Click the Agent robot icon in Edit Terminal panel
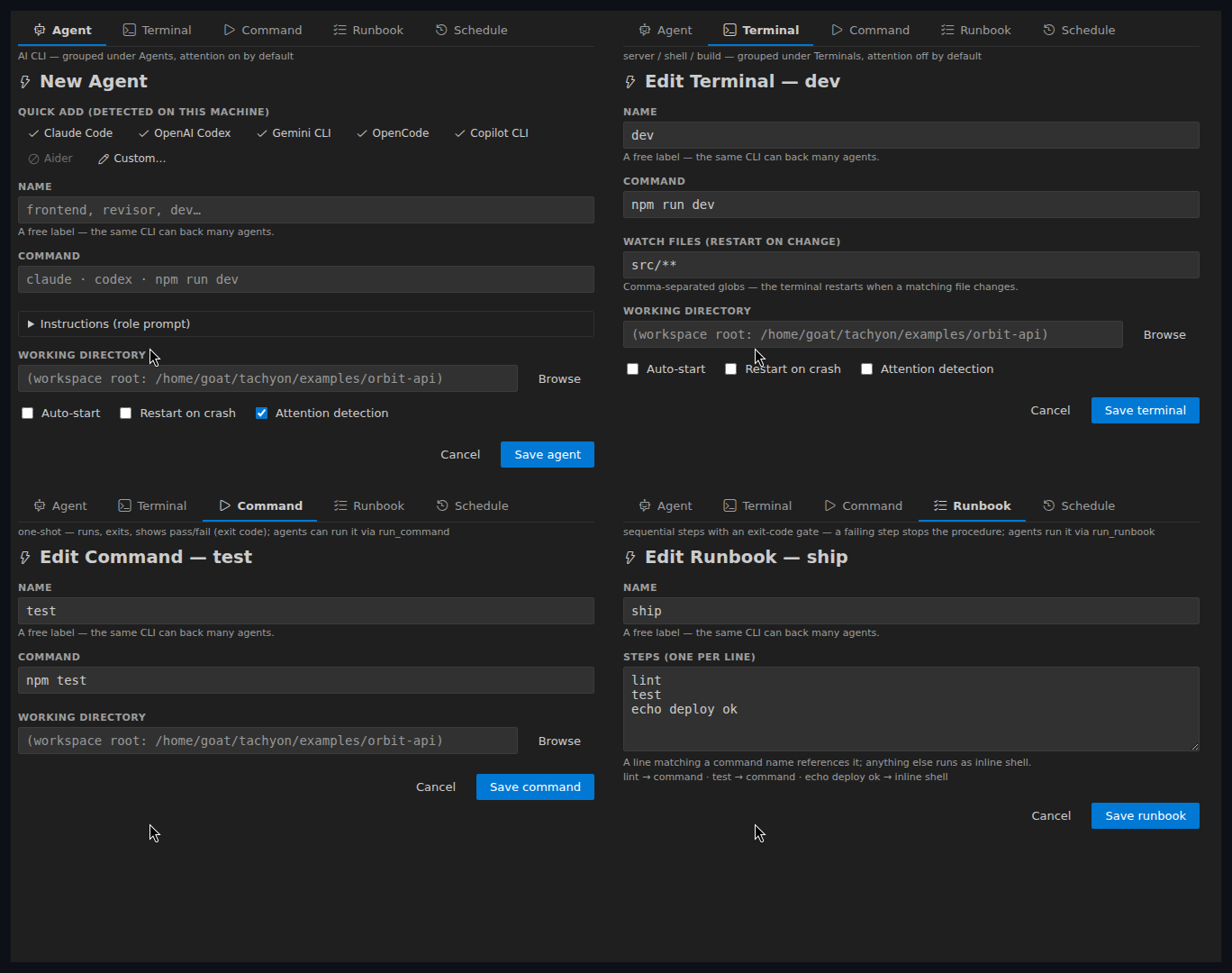This screenshot has height=973, width=1232. [x=645, y=30]
